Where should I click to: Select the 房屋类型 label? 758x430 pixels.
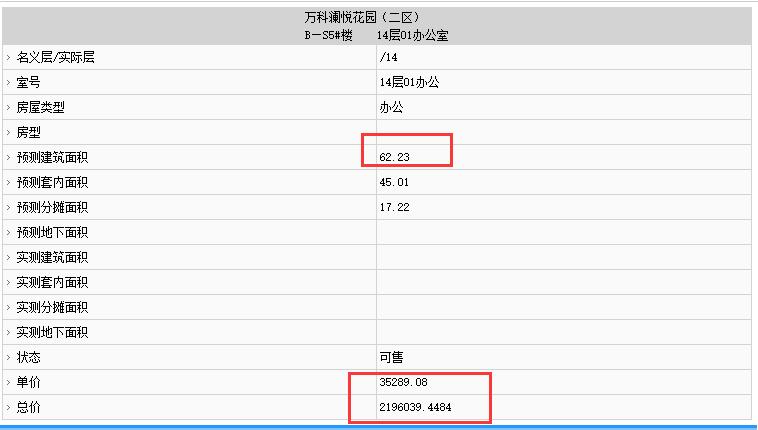(x=40, y=107)
